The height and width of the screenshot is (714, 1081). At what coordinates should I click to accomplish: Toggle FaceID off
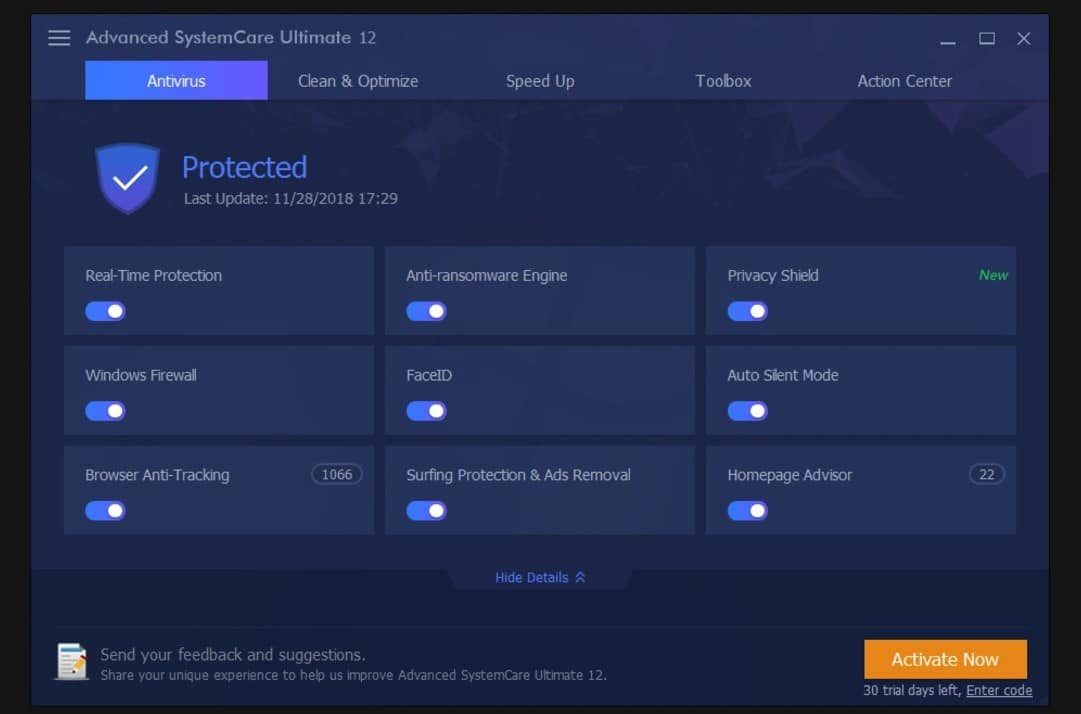tap(426, 411)
